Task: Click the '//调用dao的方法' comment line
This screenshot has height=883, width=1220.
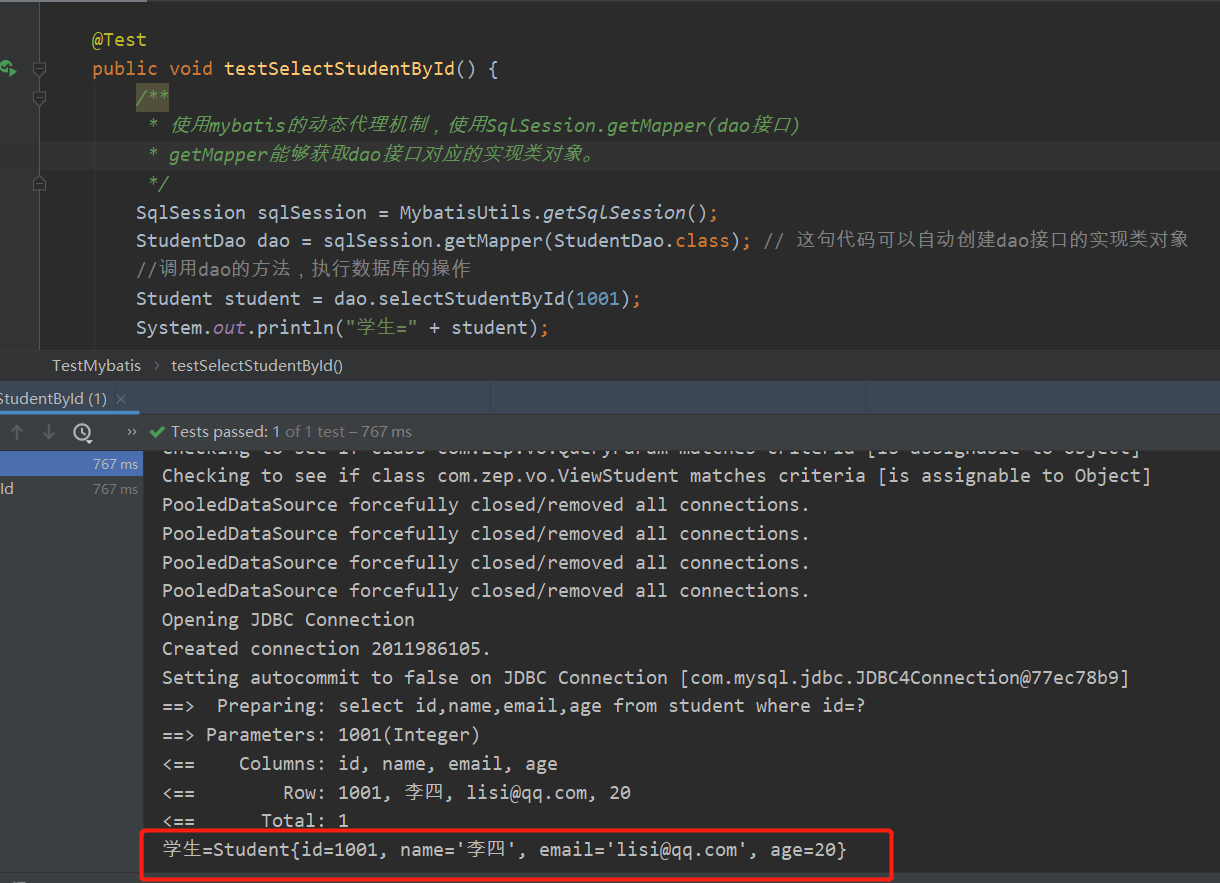Action: [x=303, y=270]
